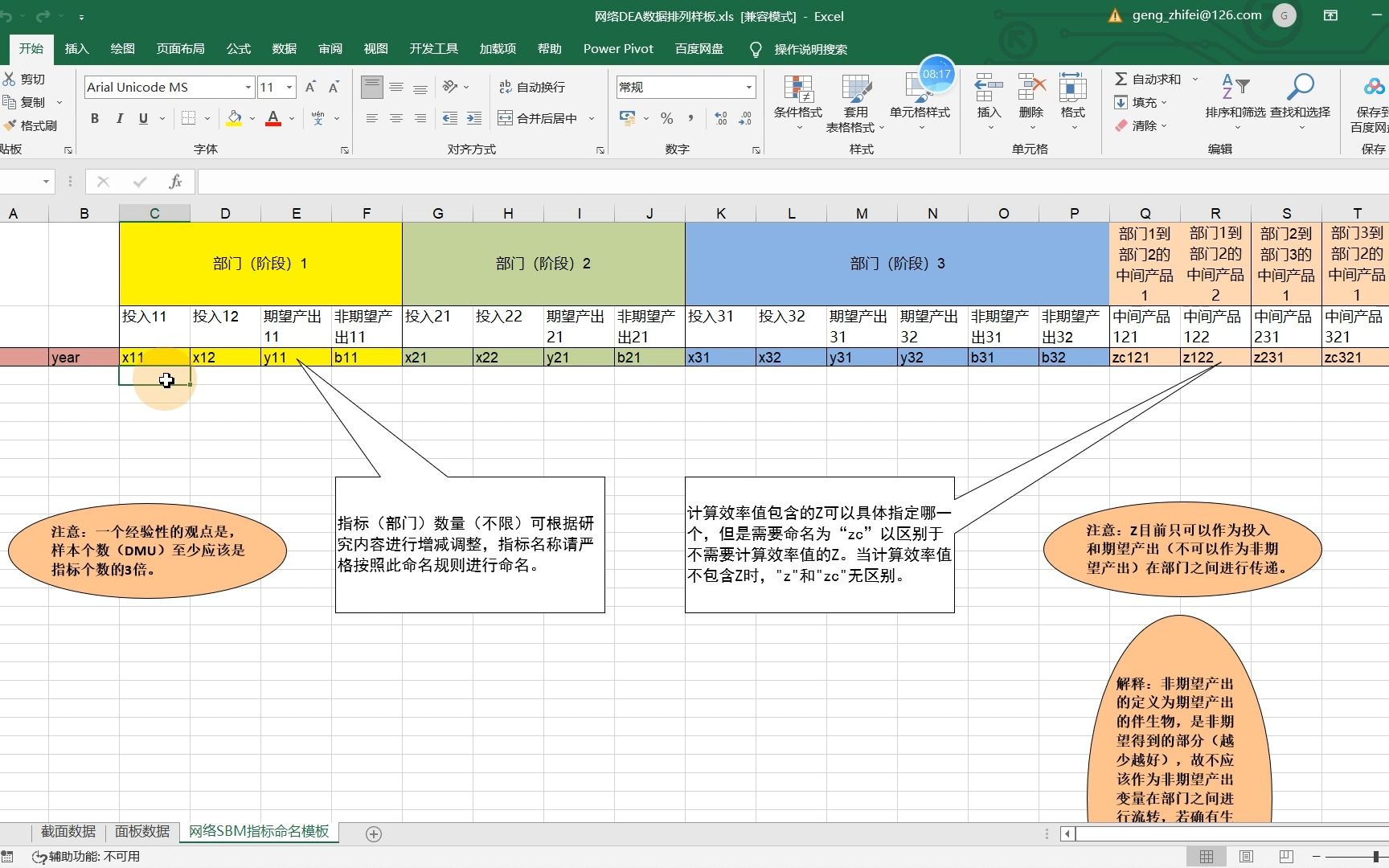Screen dimensions: 1389x868
Task: Click Merge and Center (合并后居中)
Action: click(538, 118)
